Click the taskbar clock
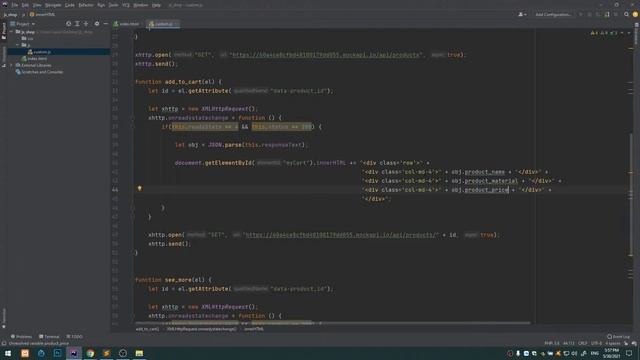 click(611, 353)
